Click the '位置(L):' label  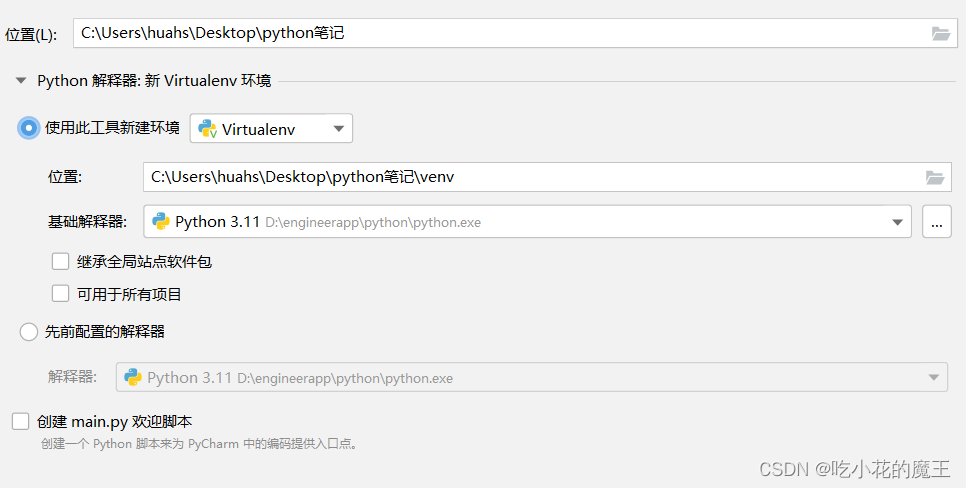[31, 35]
